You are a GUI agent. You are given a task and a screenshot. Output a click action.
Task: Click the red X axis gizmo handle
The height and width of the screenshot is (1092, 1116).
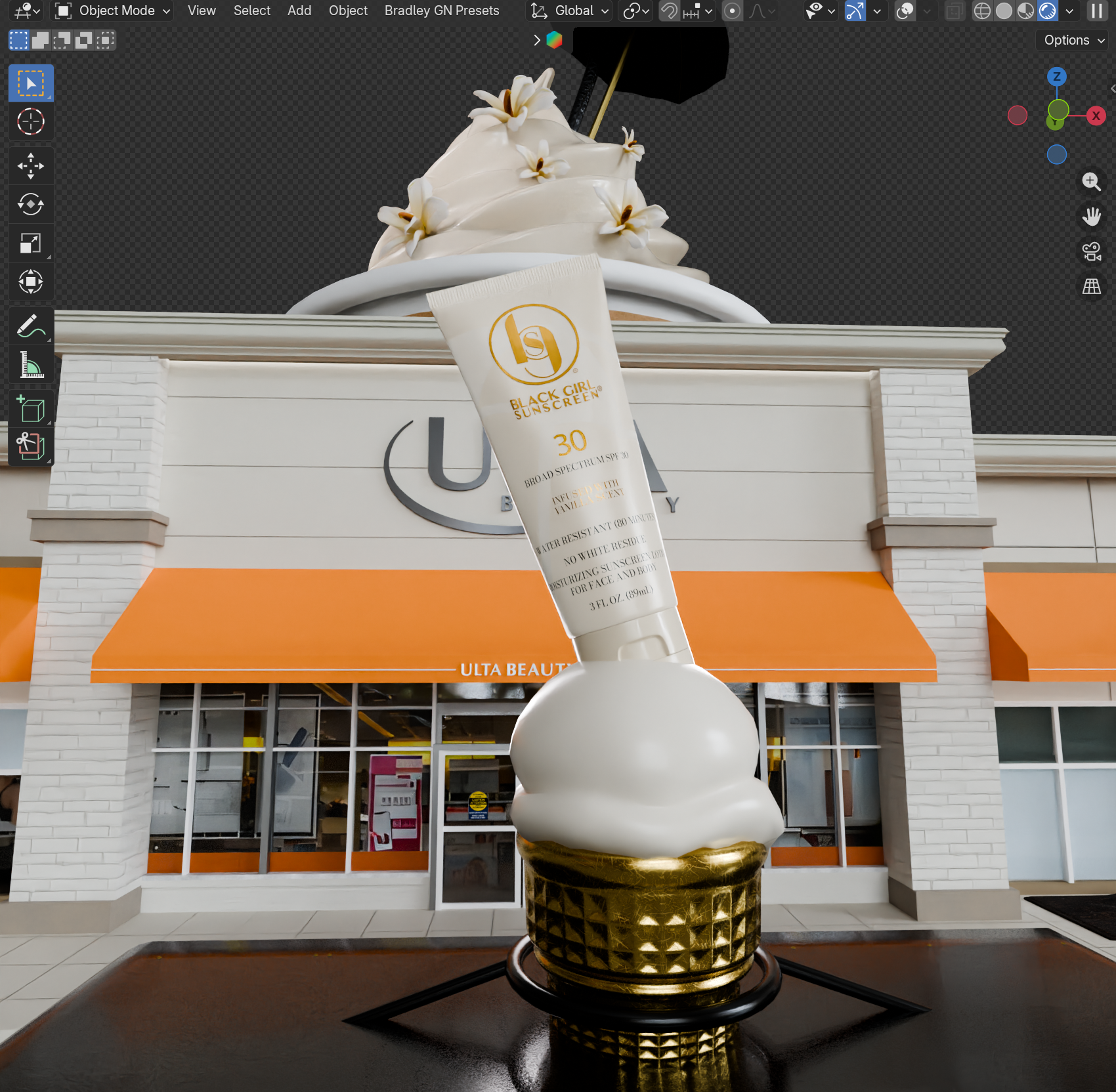click(1096, 115)
